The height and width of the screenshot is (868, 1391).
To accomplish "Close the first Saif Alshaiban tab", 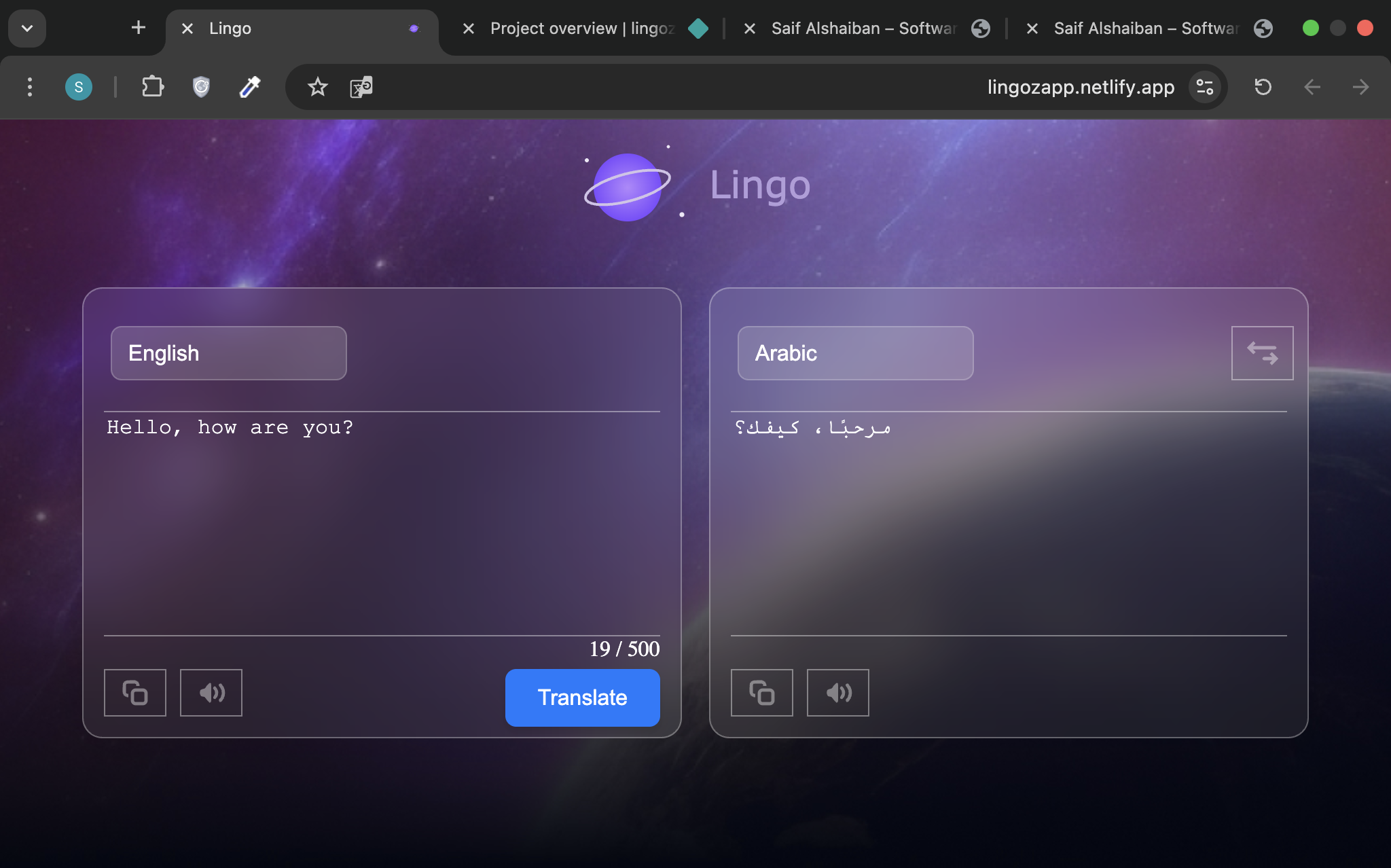I will point(750,29).
